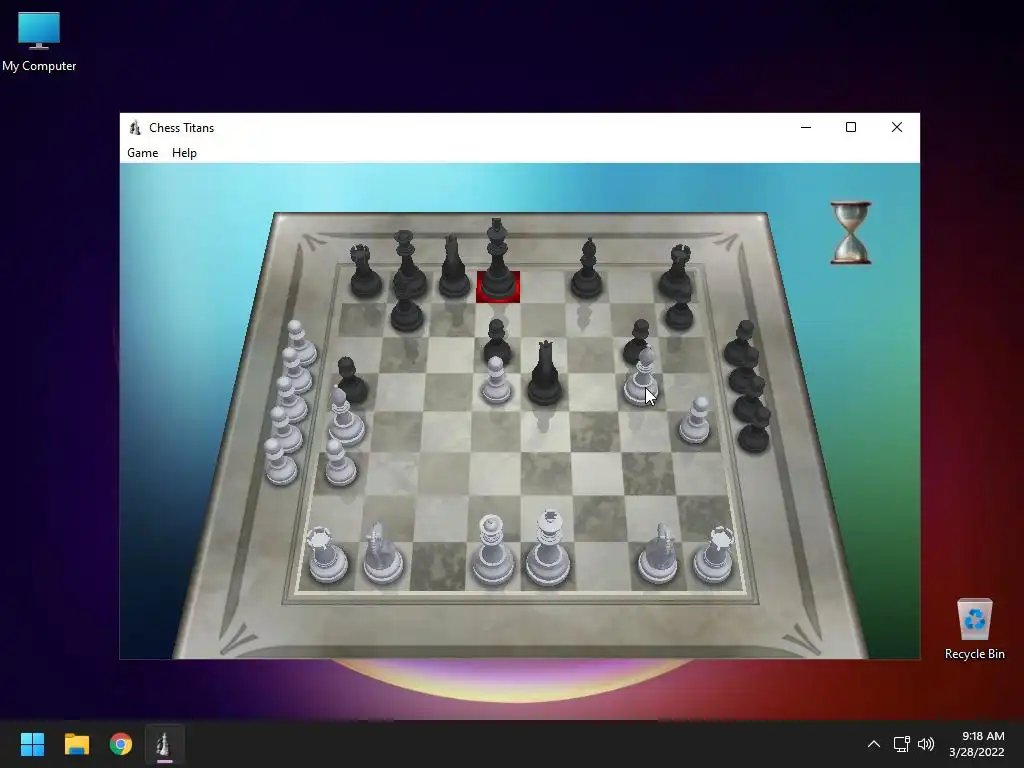Maximize the Chess Titans window
Viewport: 1024px width, 768px height.
coord(851,127)
